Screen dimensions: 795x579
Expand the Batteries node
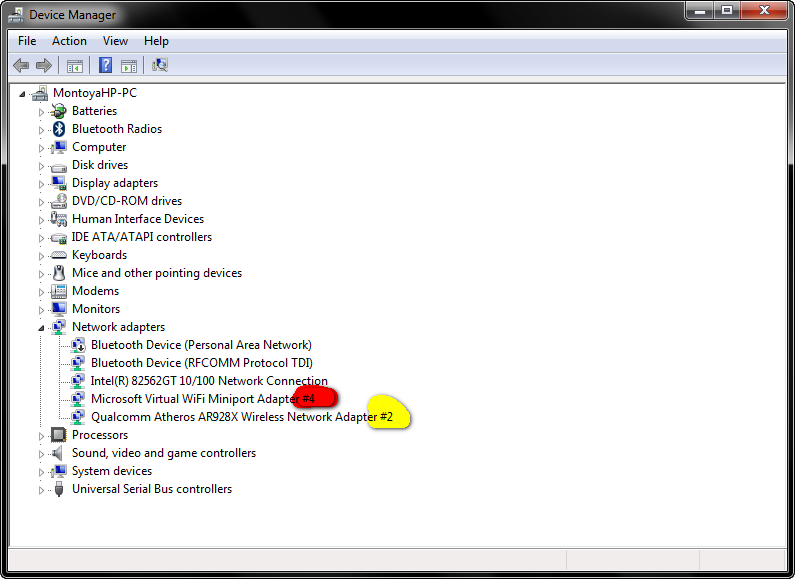pyautogui.click(x=41, y=112)
